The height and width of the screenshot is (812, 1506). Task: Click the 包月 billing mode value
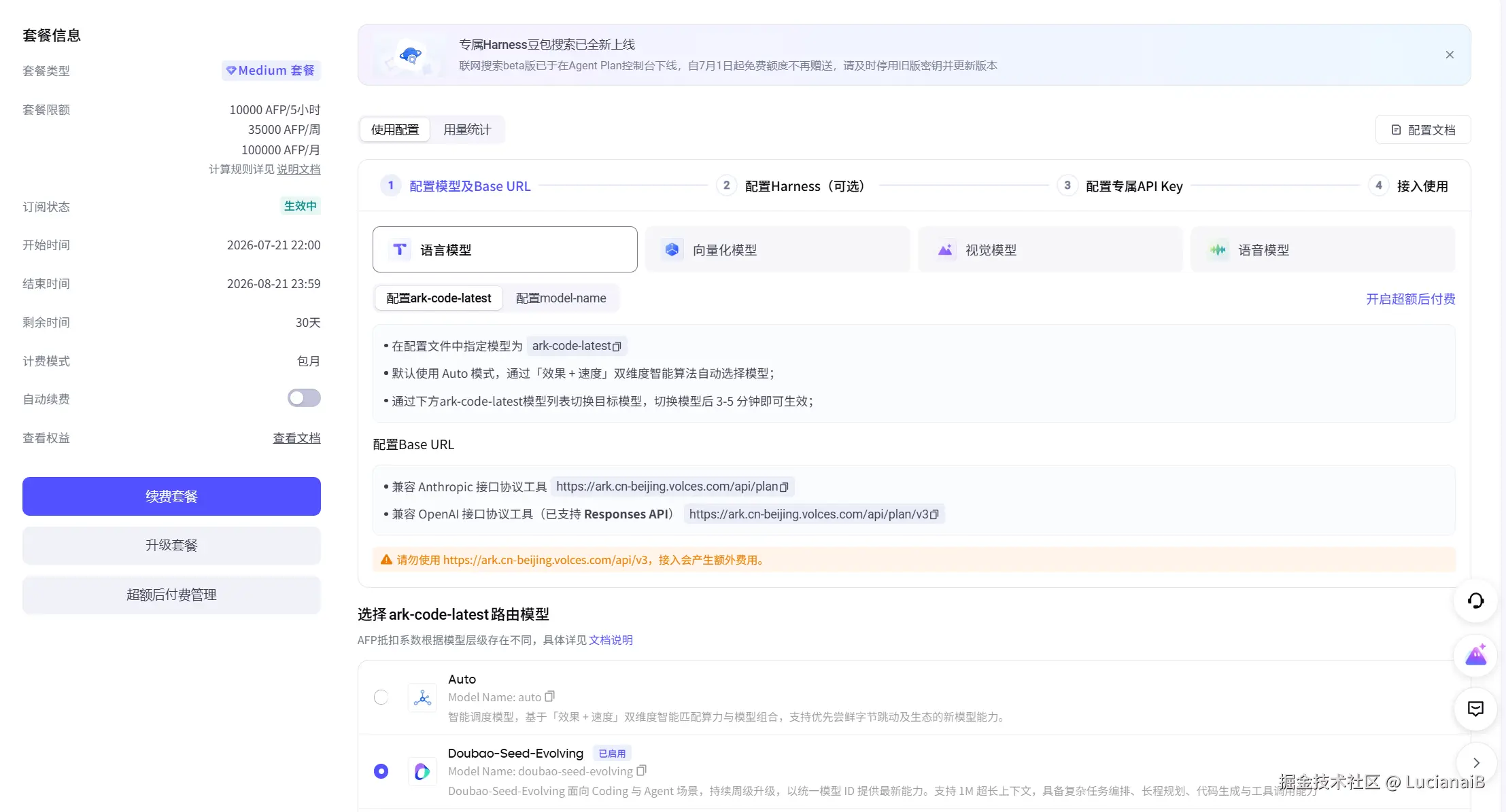(309, 361)
